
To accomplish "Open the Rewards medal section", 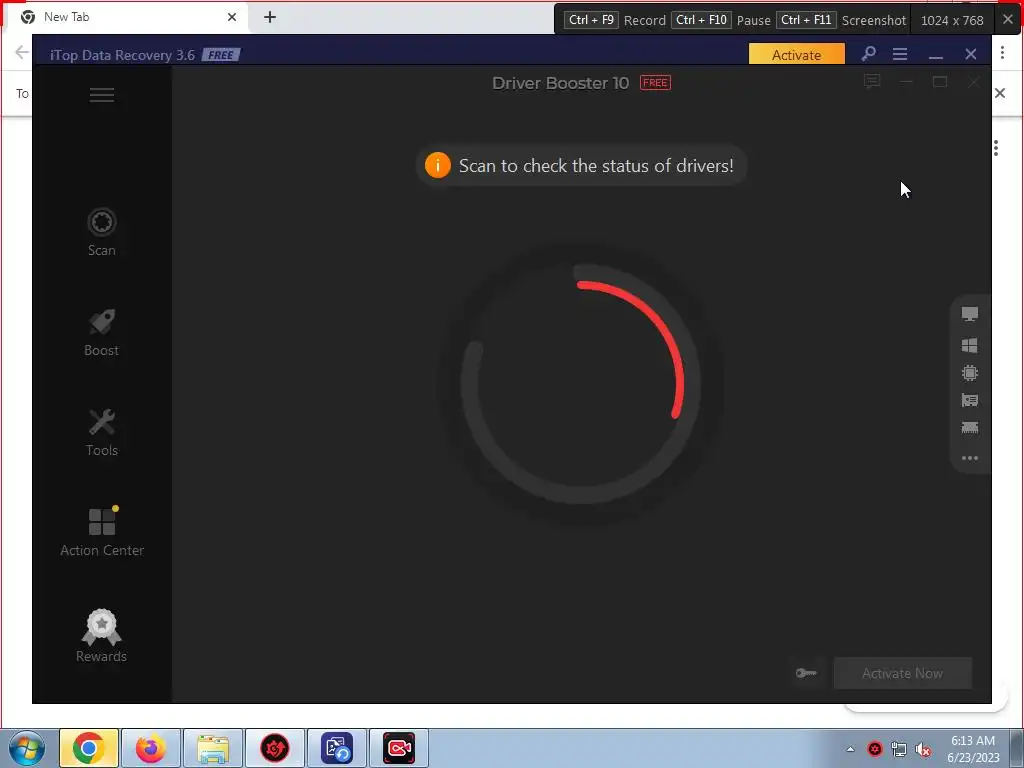I will click(102, 636).
